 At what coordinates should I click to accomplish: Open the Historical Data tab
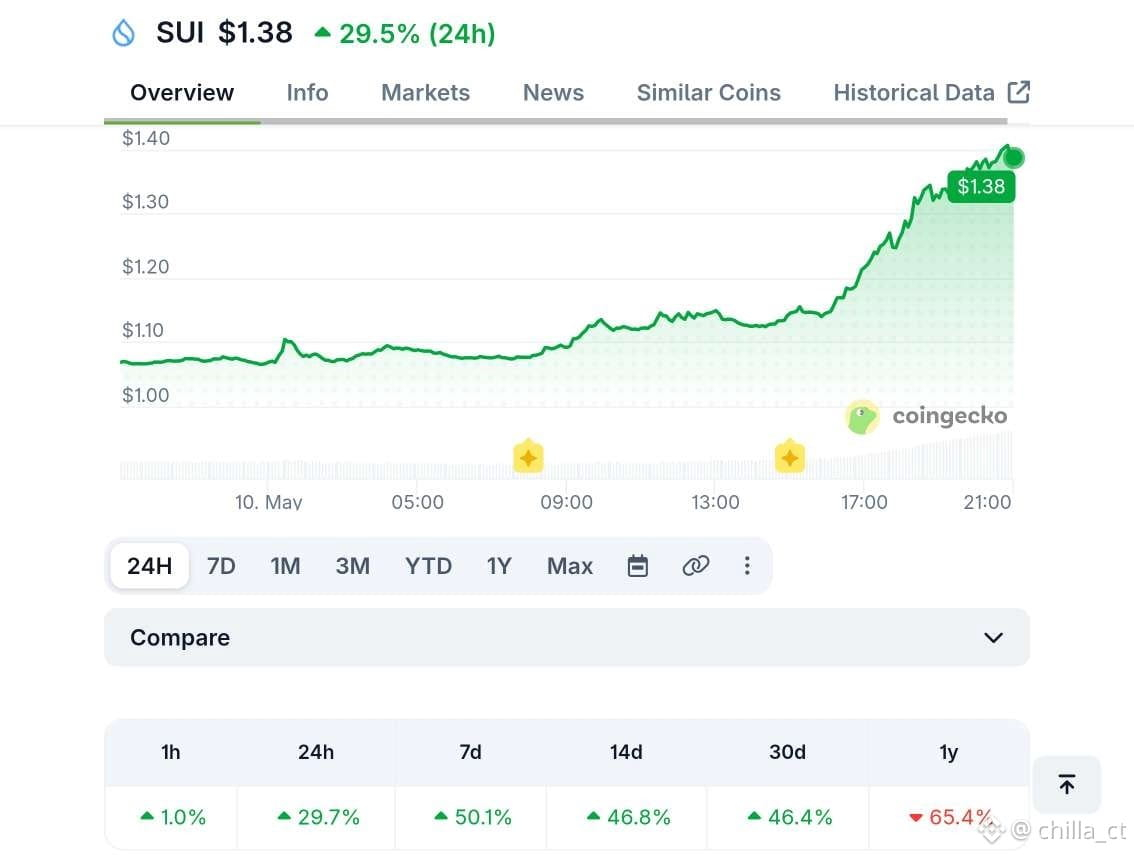(914, 93)
